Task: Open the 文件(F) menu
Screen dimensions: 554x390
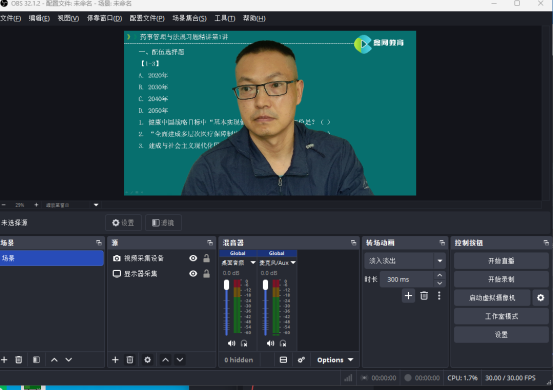Action: coord(11,18)
